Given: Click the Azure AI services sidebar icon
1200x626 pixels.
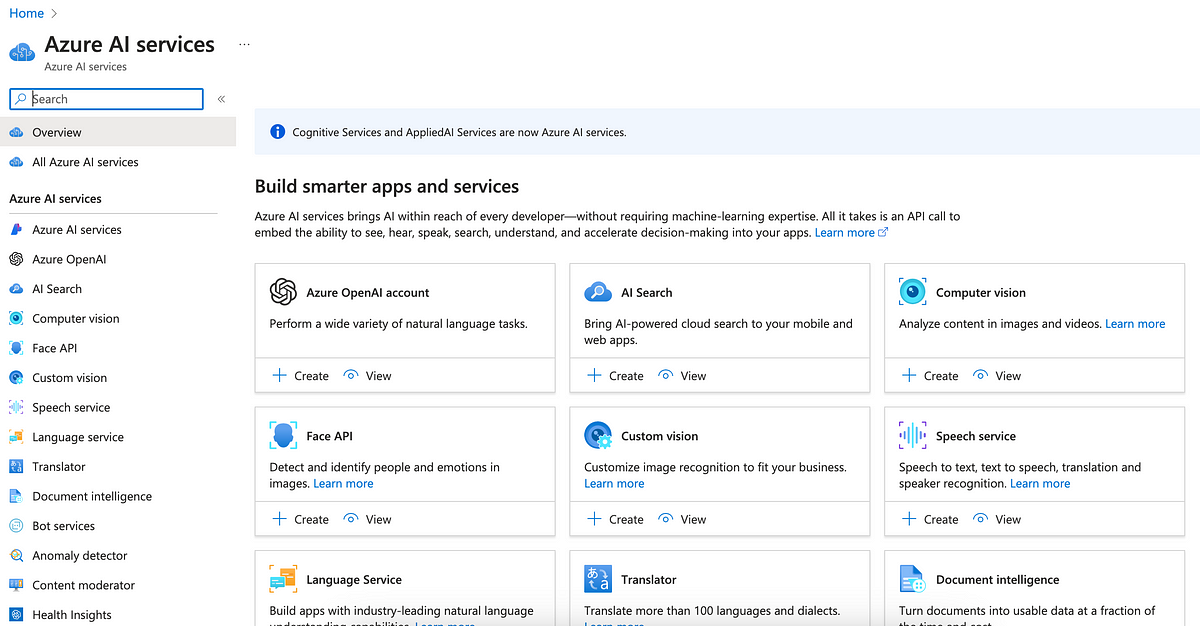Looking at the screenshot, I should point(16,230).
